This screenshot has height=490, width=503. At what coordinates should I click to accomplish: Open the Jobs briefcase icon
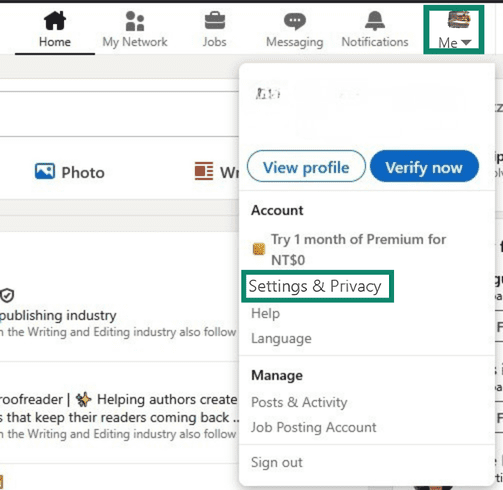click(215, 21)
